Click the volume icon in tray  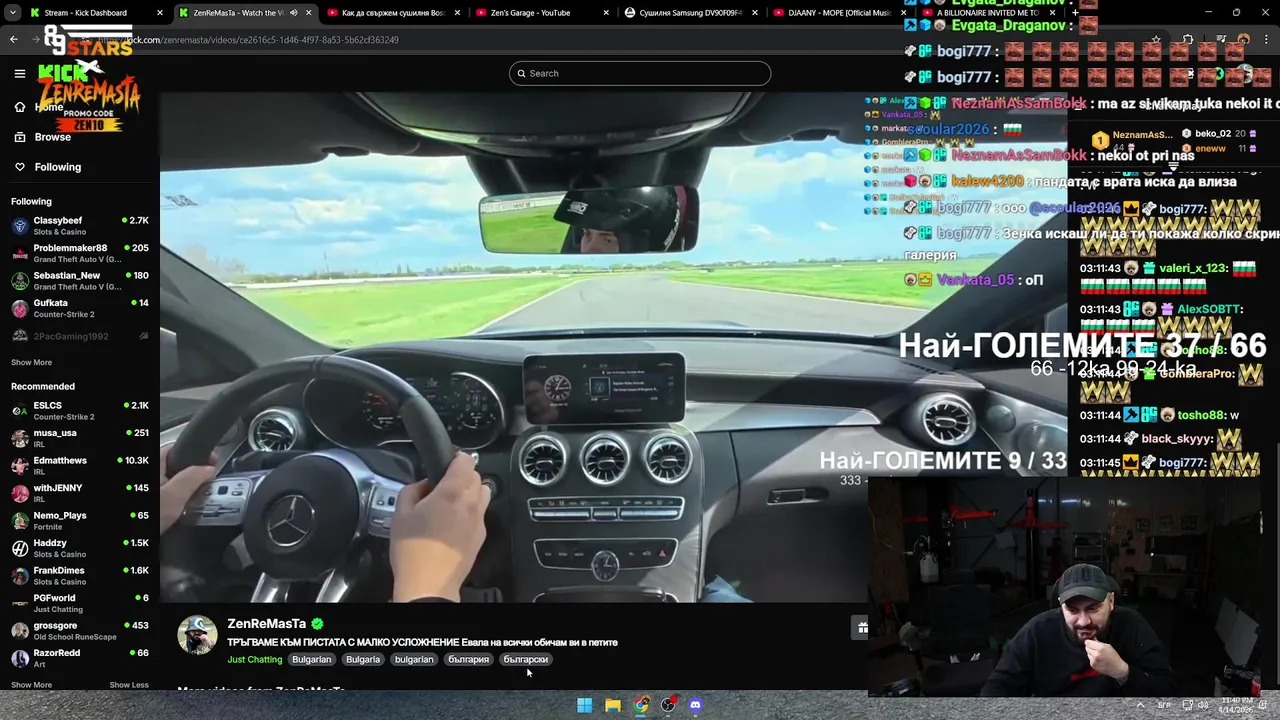(x=1204, y=705)
